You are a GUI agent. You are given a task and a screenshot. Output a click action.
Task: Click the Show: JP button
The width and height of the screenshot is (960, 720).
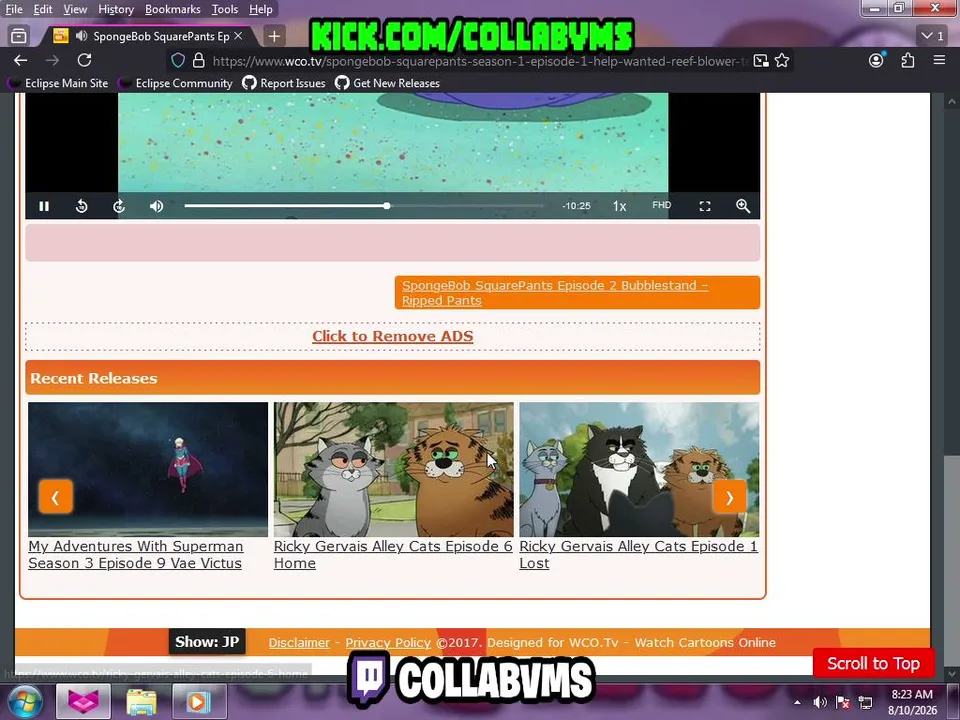click(x=207, y=642)
